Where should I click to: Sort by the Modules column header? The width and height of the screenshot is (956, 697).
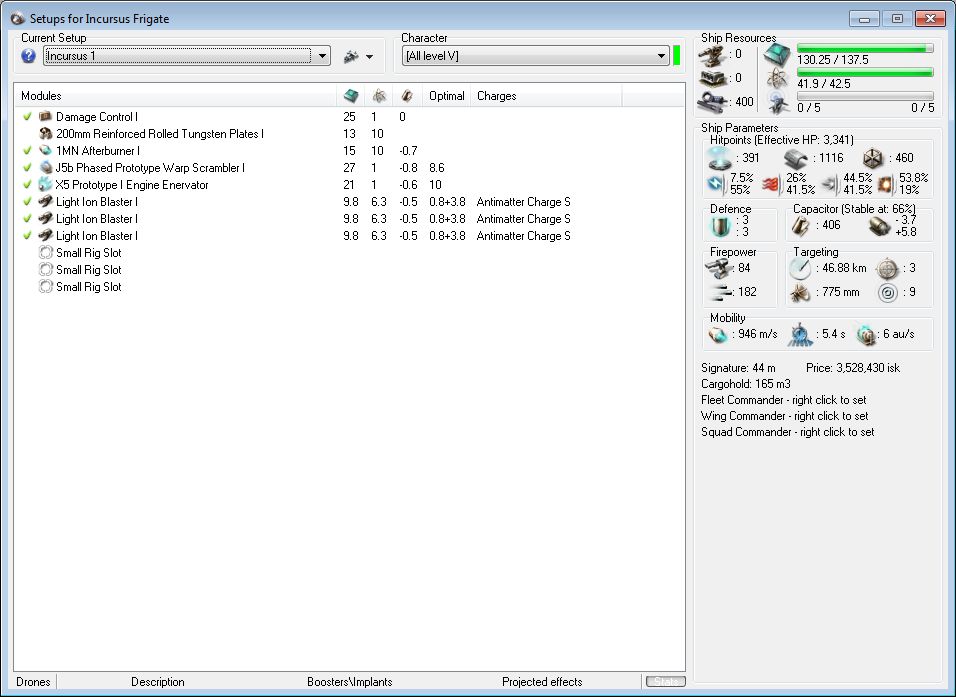coord(176,96)
